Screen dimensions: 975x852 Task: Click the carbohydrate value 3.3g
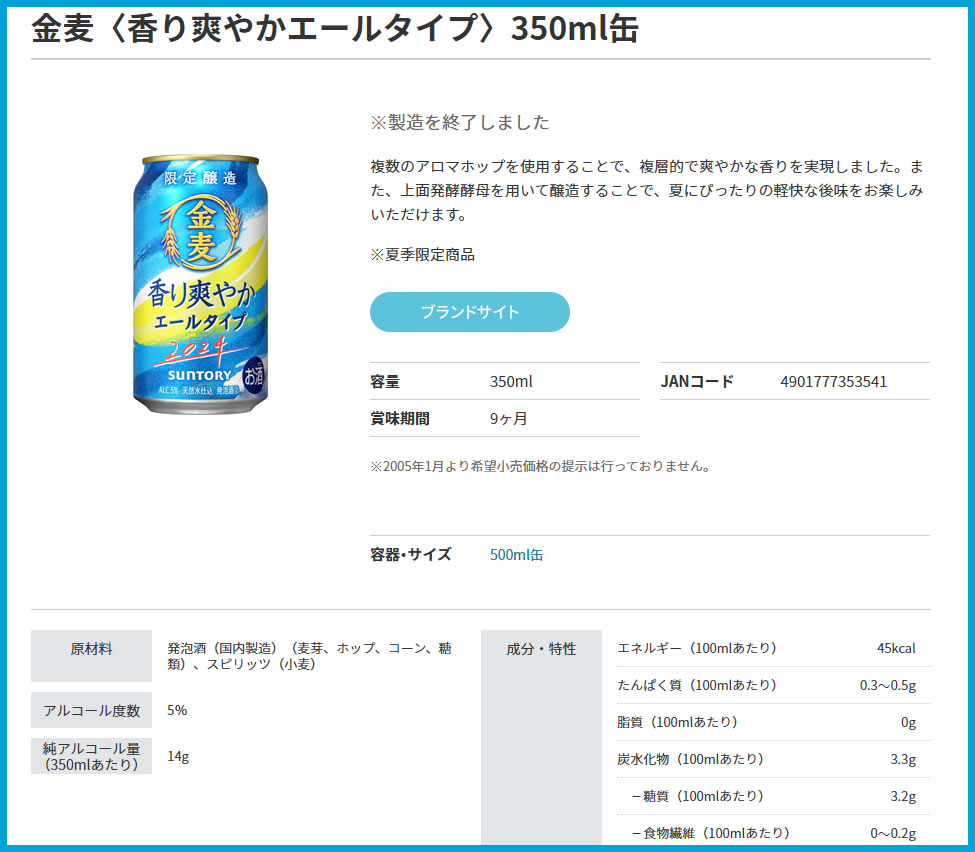pos(903,759)
